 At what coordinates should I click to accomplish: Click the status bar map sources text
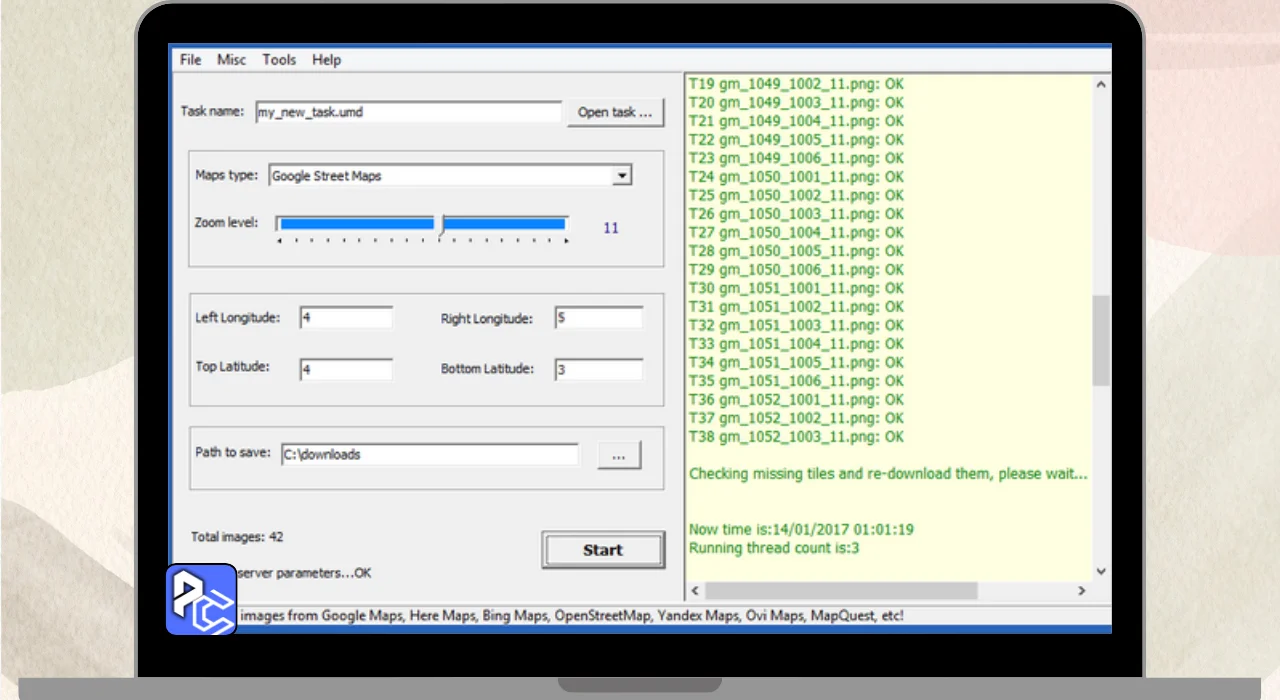(x=572, y=615)
